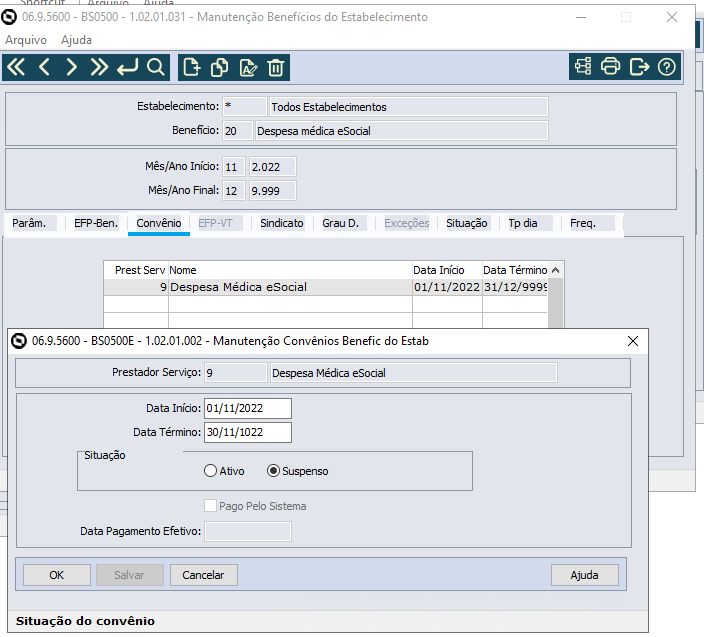
Task: Open help question mark icon
Action: pos(667,66)
